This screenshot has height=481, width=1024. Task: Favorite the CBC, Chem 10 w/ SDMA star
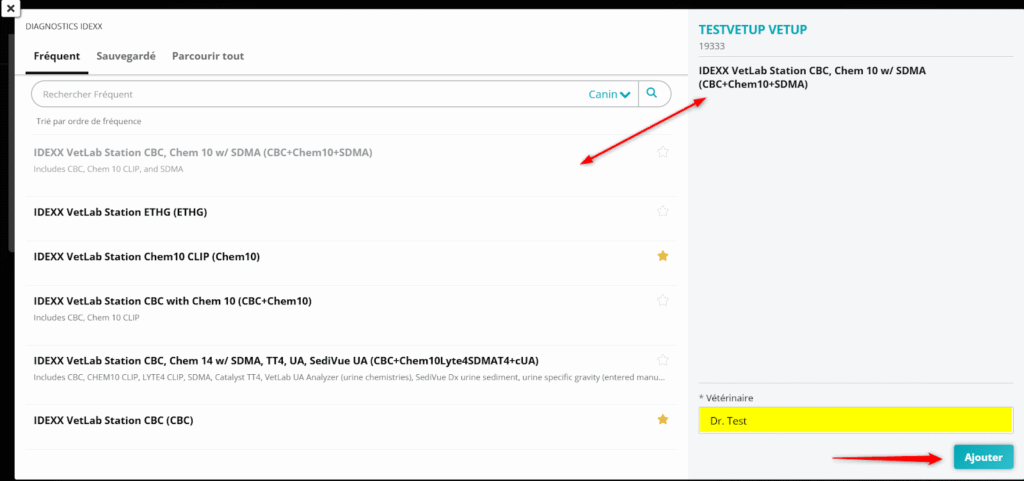point(662,152)
